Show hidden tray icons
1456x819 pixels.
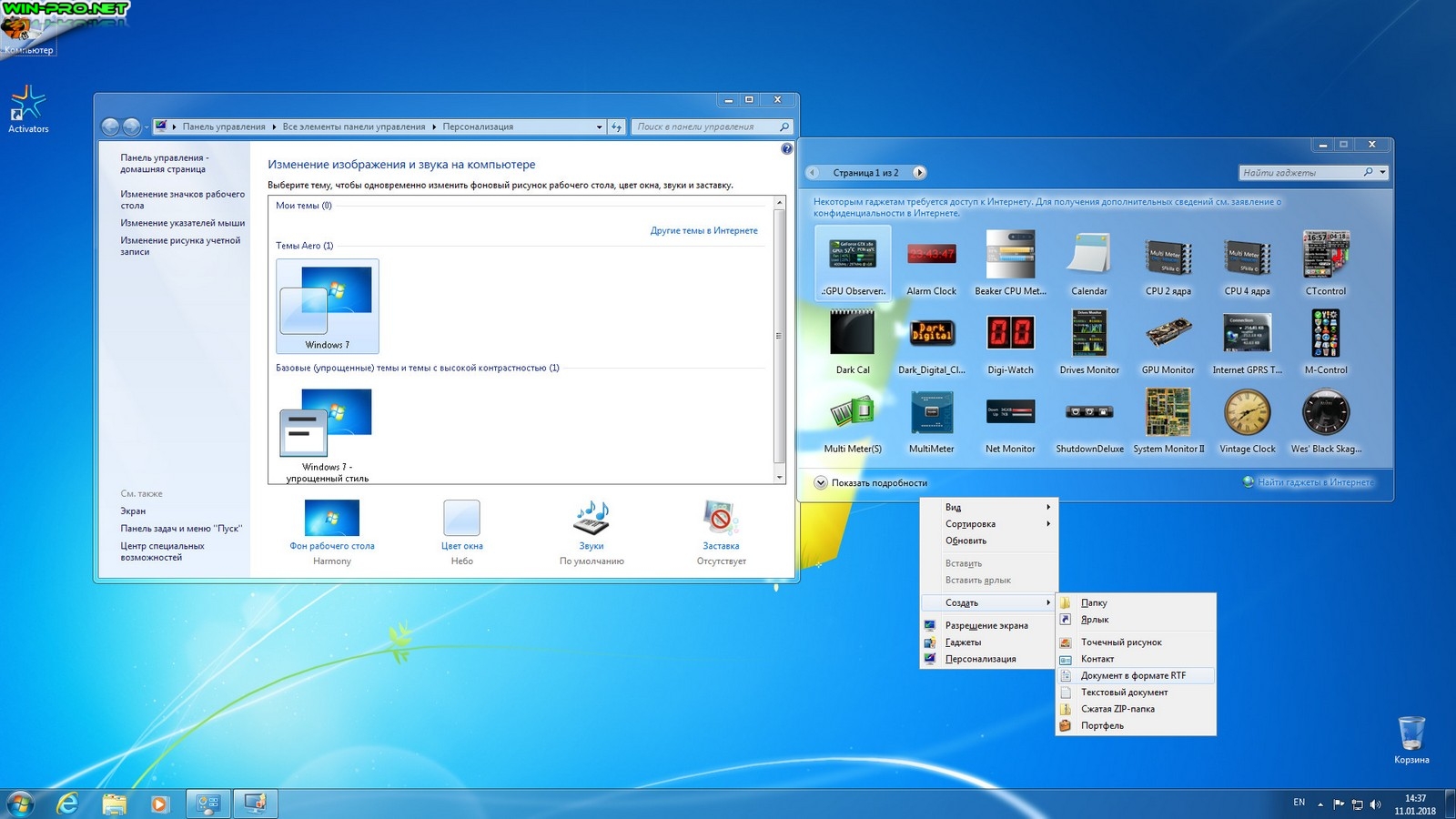point(1320,804)
